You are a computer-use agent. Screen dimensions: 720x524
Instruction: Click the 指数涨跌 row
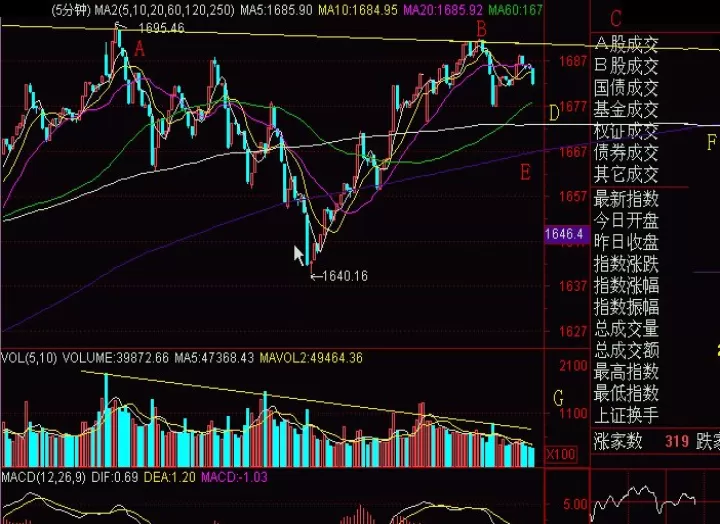626,264
